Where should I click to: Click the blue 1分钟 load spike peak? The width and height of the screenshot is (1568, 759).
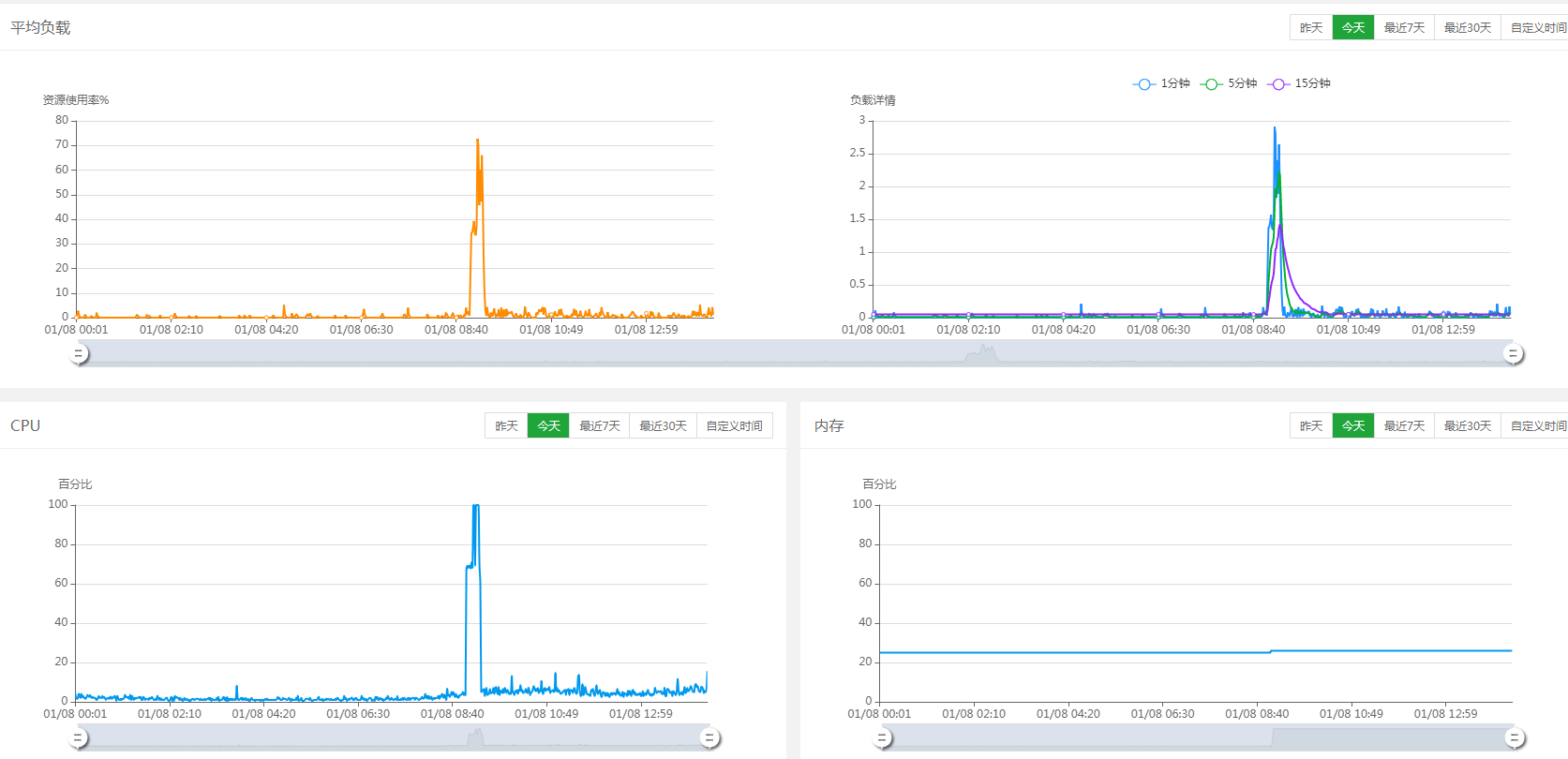[x=1275, y=128]
